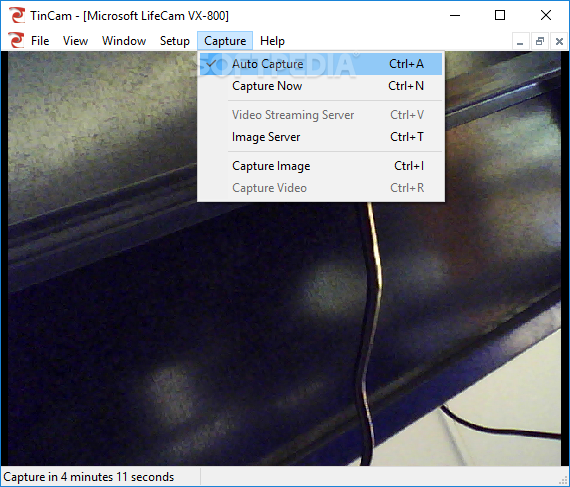Select the Capture Video menu entry

[321, 188]
